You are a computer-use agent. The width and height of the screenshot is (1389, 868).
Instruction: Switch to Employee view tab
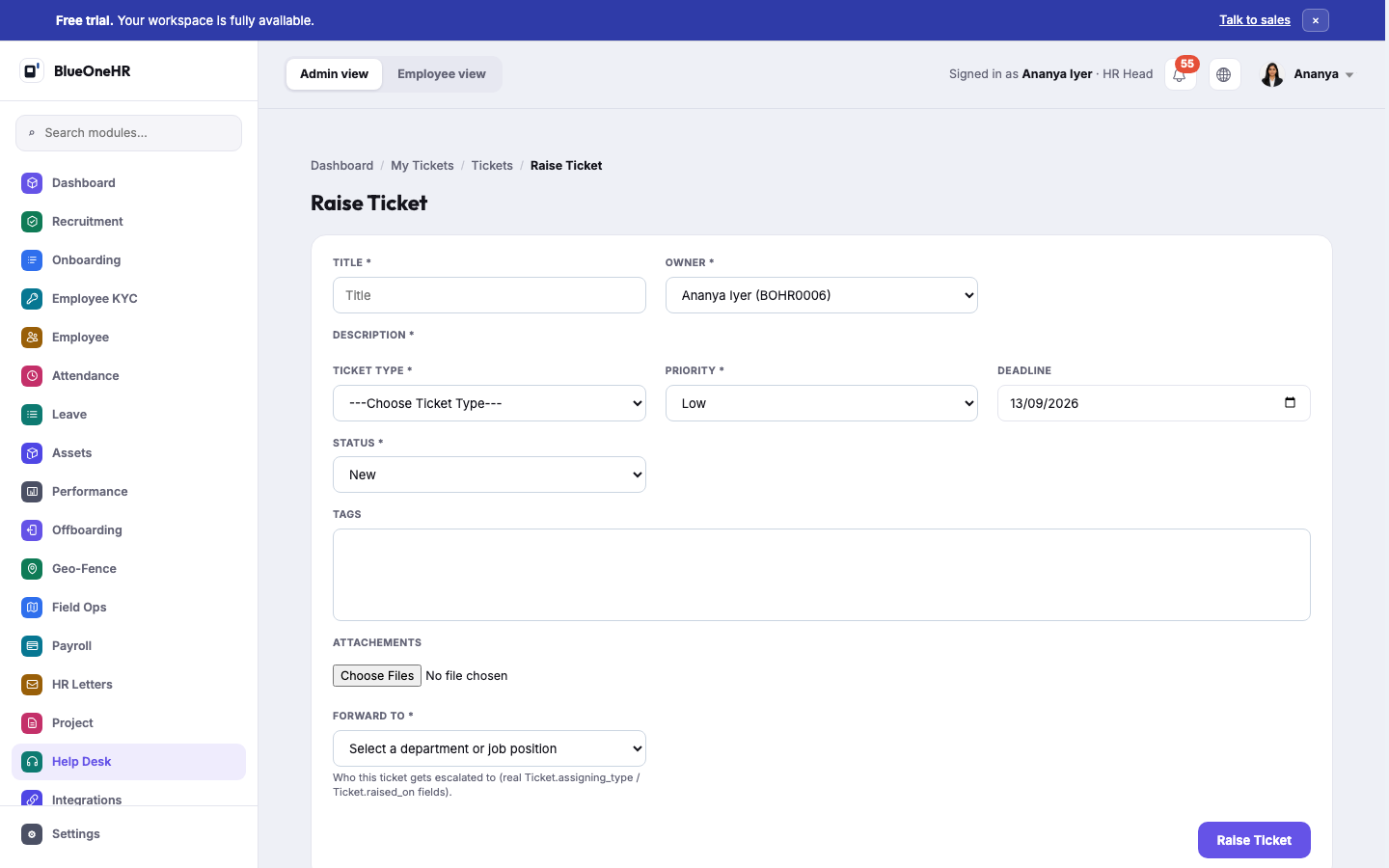point(442,74)
